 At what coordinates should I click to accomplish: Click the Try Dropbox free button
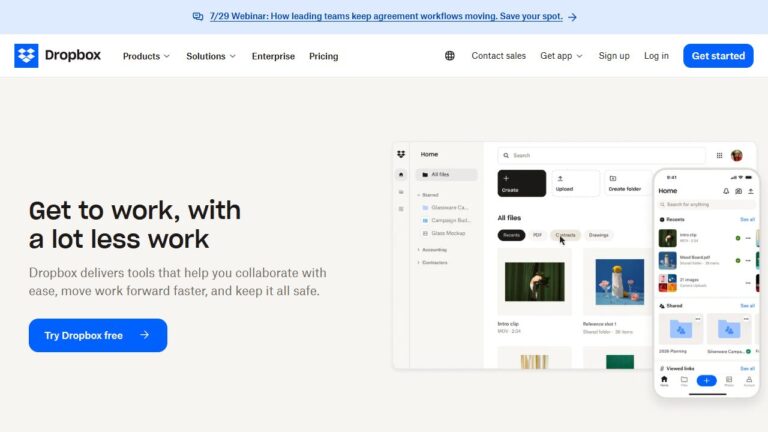pos(98,335)
